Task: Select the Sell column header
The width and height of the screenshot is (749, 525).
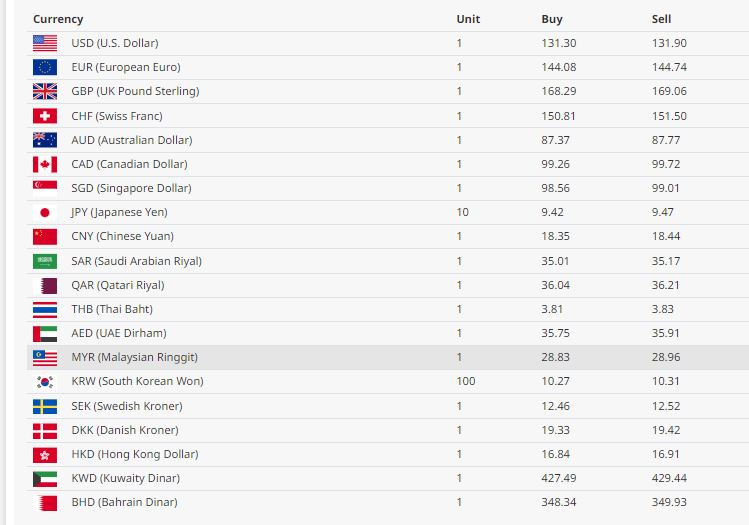Action: 661,19
